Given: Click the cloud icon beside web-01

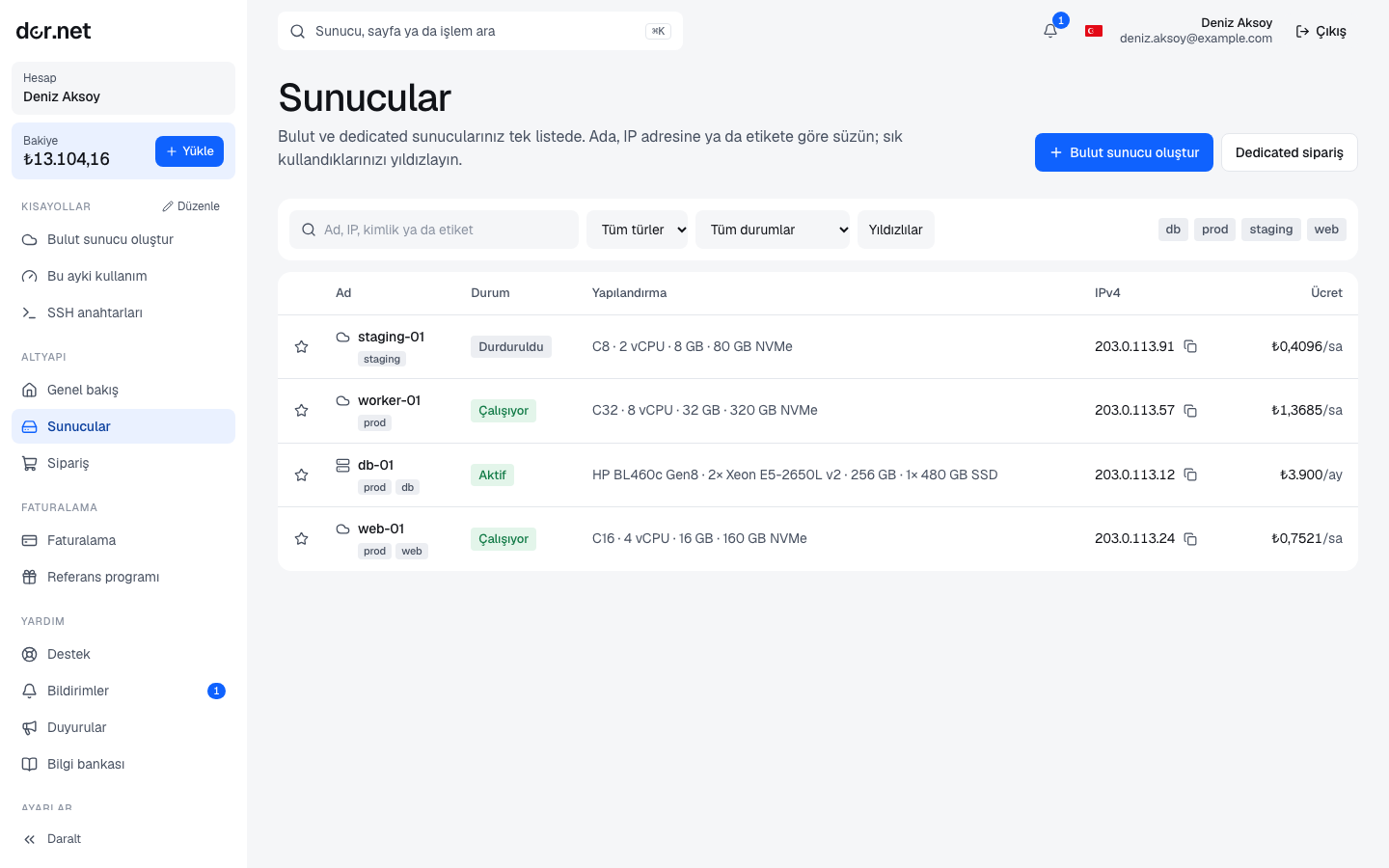Looking at the screenshot, I should point(342,529).
